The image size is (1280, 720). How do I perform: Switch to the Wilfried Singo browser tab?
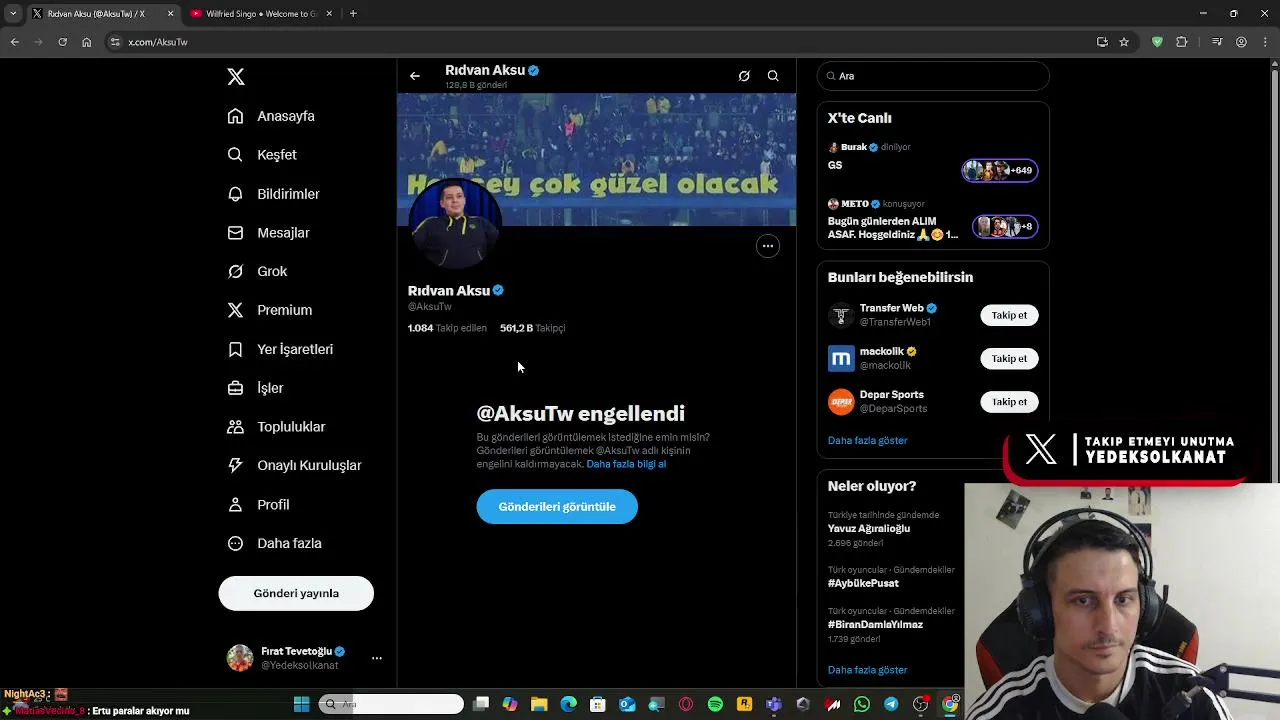coord(261,14)
